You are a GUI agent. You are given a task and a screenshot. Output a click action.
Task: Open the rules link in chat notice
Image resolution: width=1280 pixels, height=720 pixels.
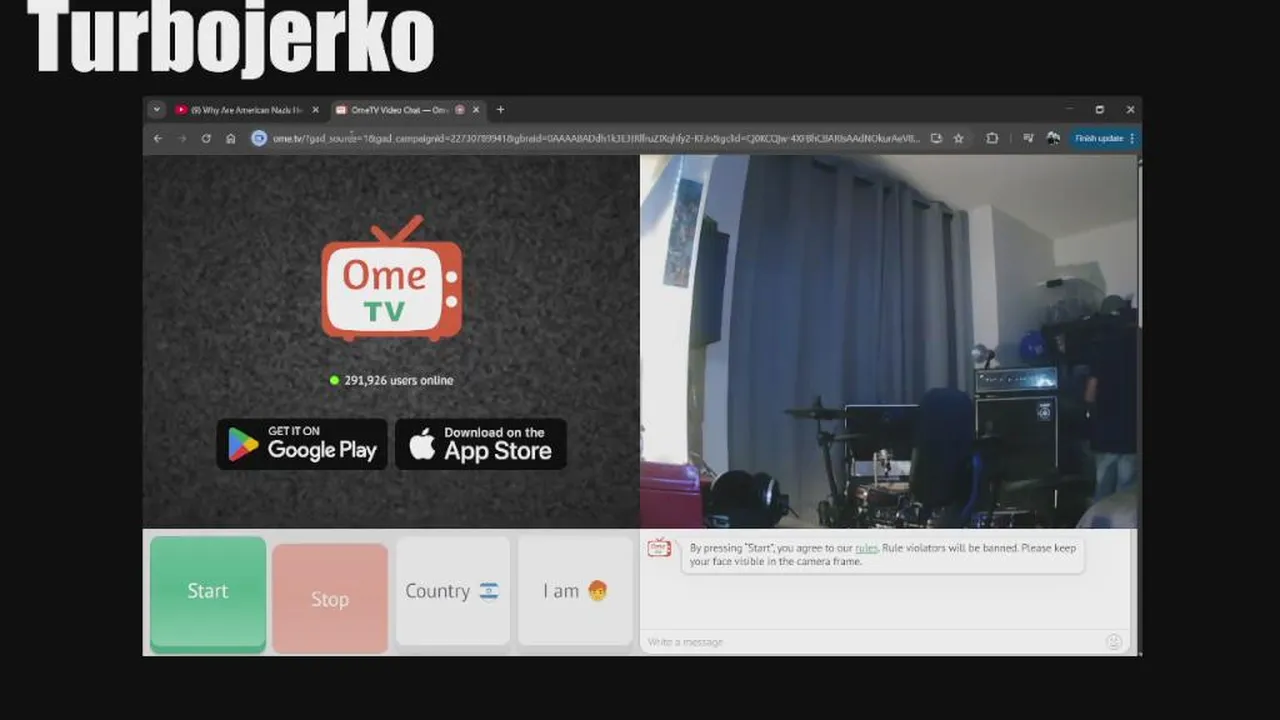pyautogui.click(x=866, y=548)
